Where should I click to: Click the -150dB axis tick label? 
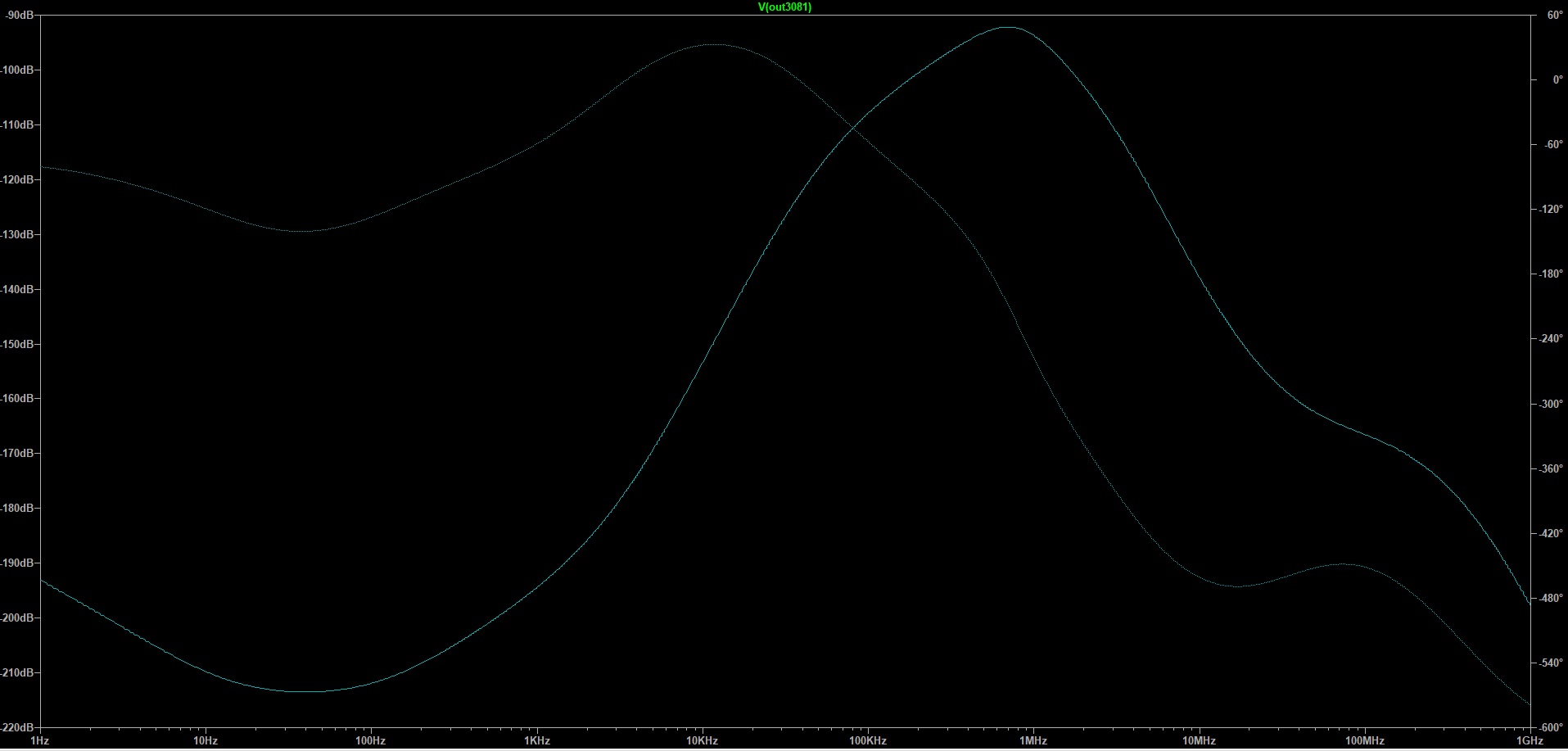[x=16, y=345]
